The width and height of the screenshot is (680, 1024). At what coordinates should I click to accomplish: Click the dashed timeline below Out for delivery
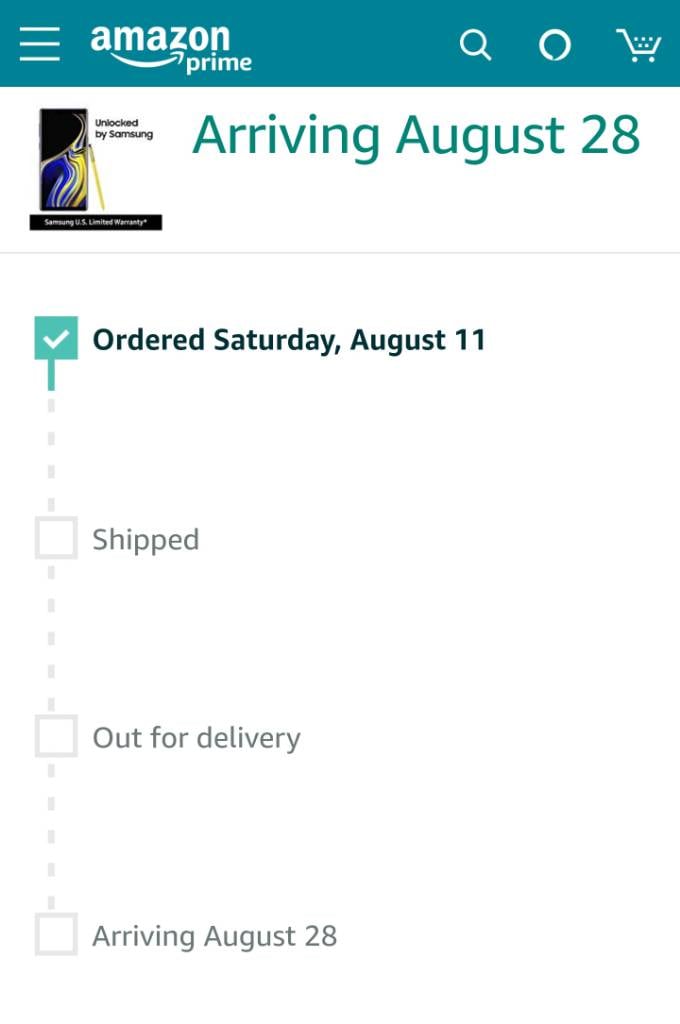coord(52,836)
